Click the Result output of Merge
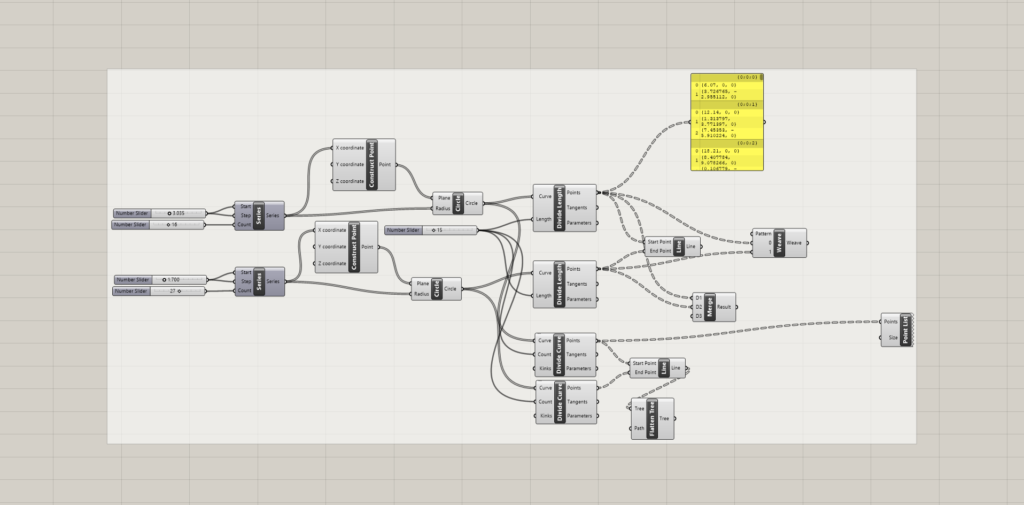 [x=724, y=307]
